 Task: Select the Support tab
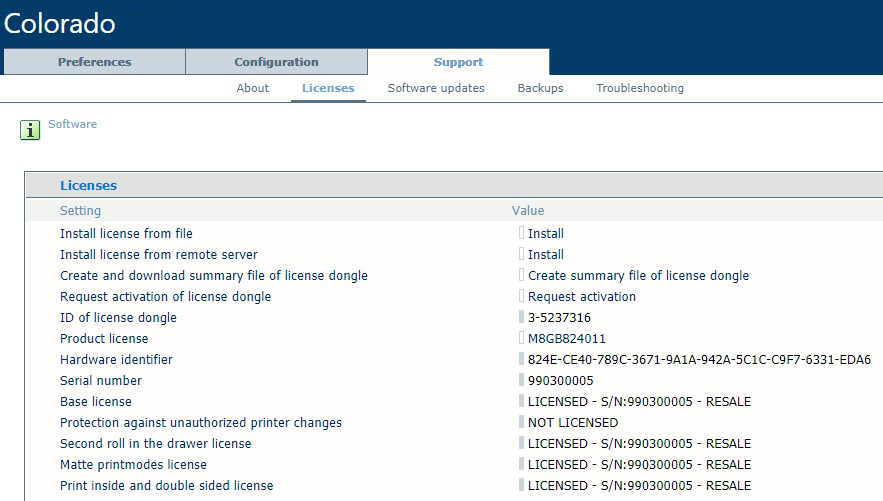tap(458, 62)
